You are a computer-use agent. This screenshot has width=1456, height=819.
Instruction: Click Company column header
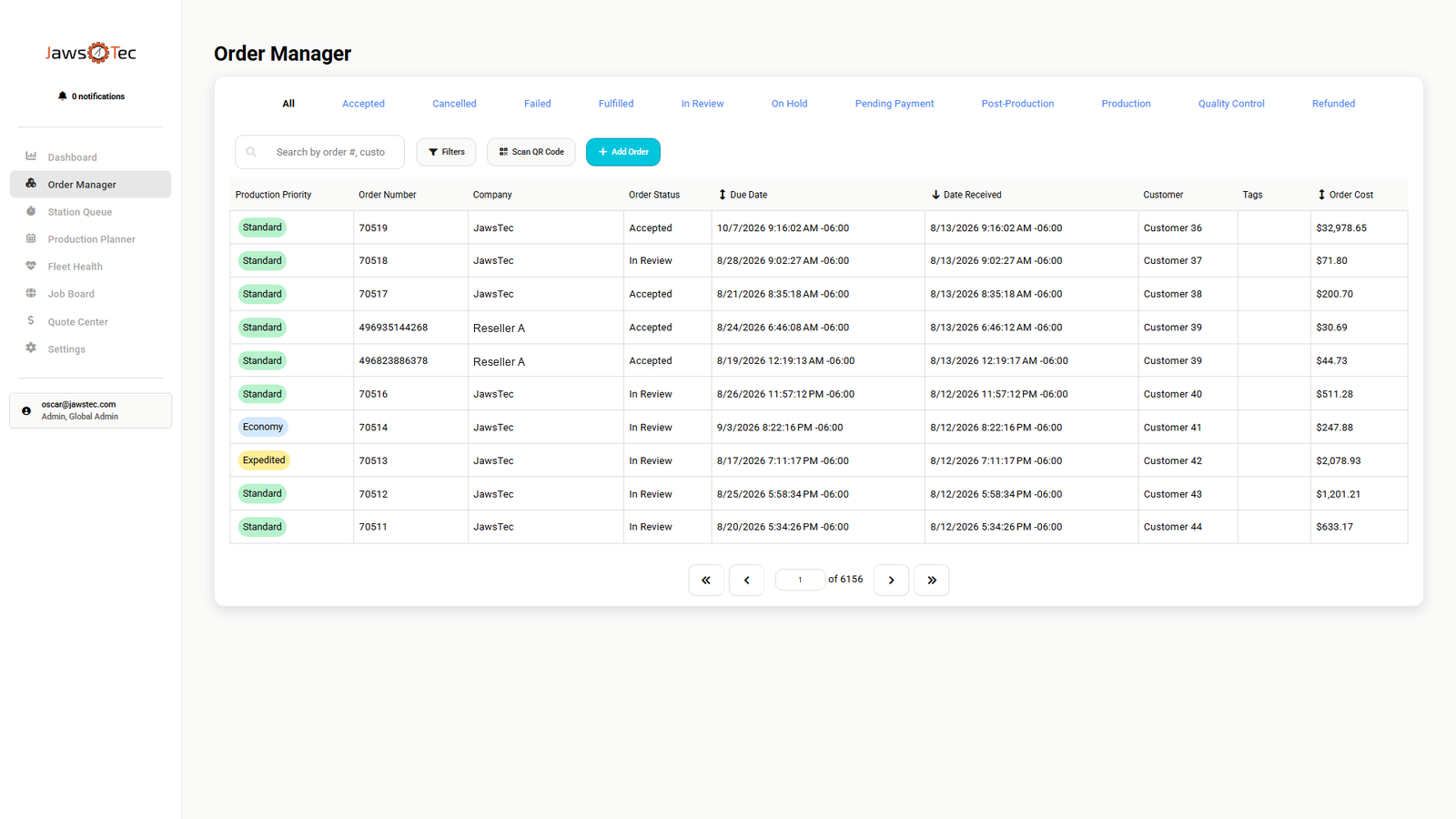(492, 195)
